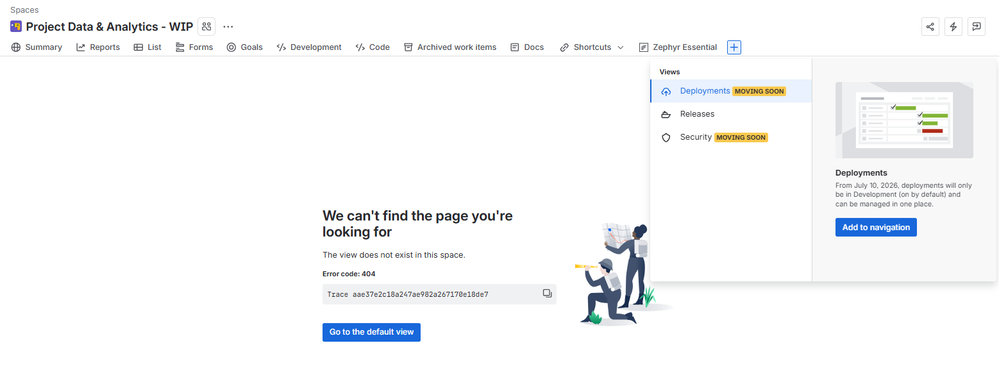Viewport: 999px width, 391px height.
Task: Click the give feedback icon button
Action: tap(976, 27)
